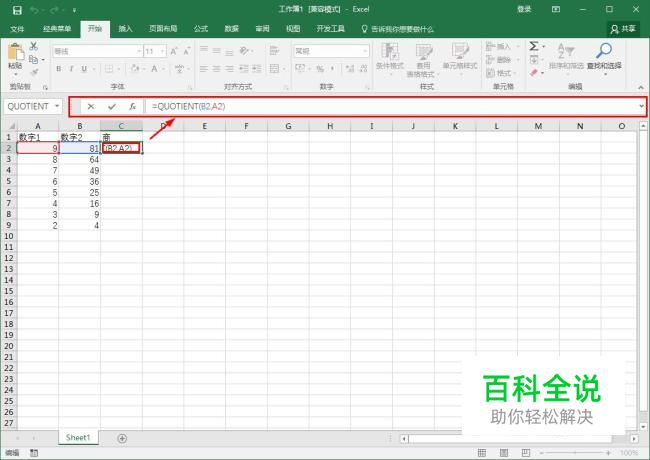Confirm formula entry with checkmark button
Viewport: 650px width, 460px height.
click(x=112, y=107)
